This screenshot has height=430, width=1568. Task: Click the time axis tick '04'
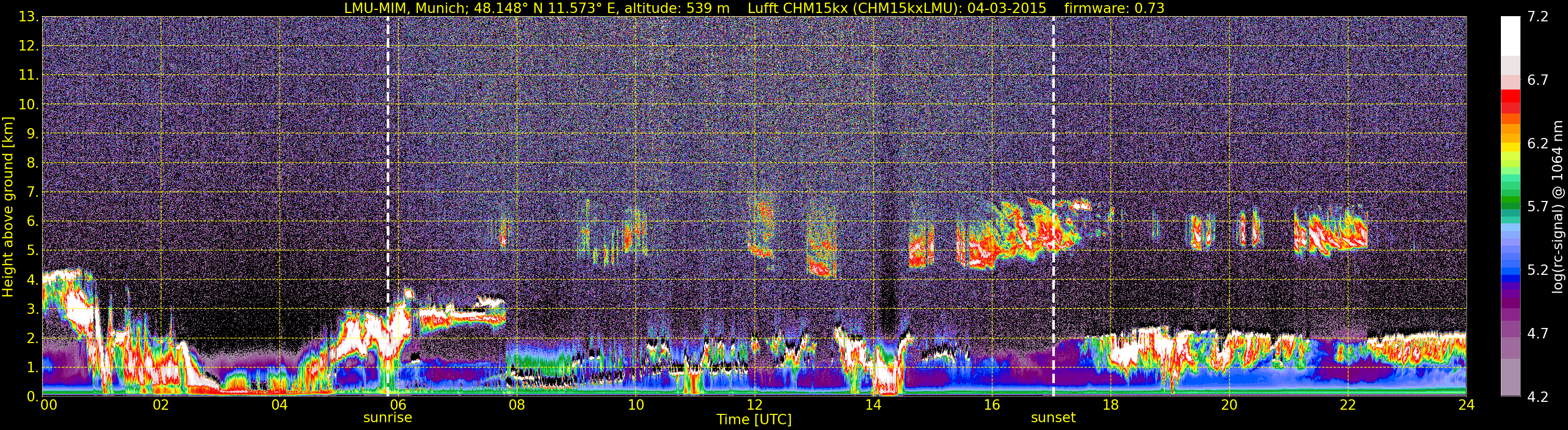[x=279, y=406]
